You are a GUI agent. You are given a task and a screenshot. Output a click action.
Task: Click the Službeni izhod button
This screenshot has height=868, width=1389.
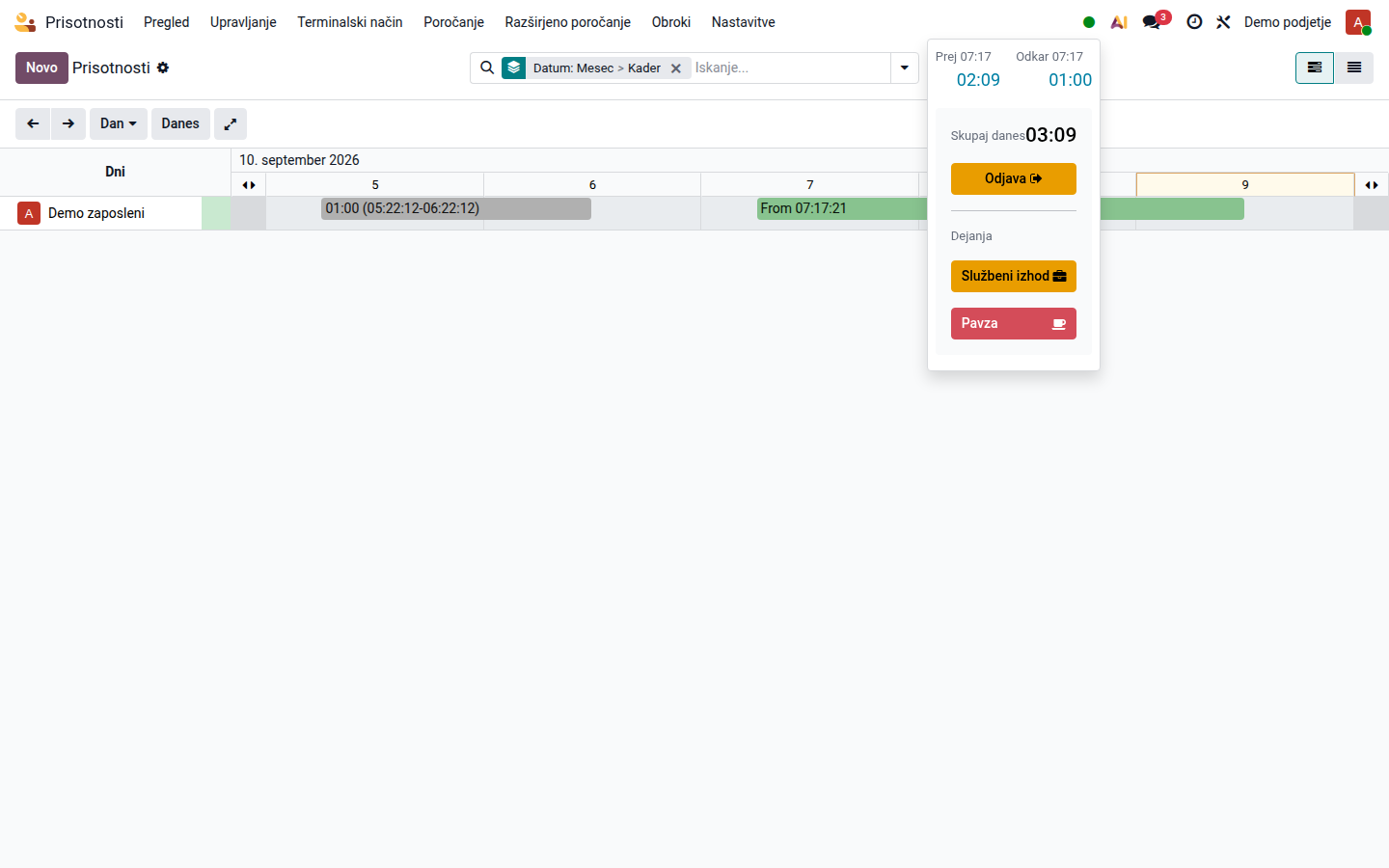1014,276
